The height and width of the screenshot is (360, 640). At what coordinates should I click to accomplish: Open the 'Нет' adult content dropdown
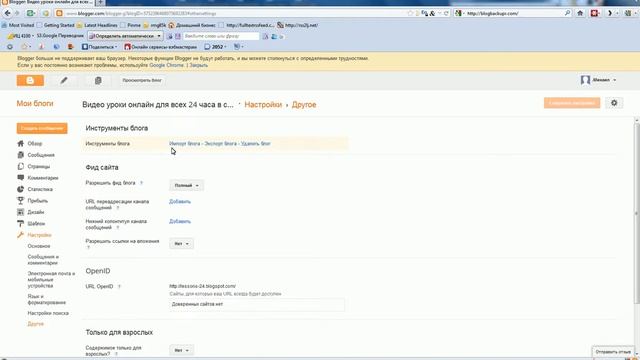point(182,350)
